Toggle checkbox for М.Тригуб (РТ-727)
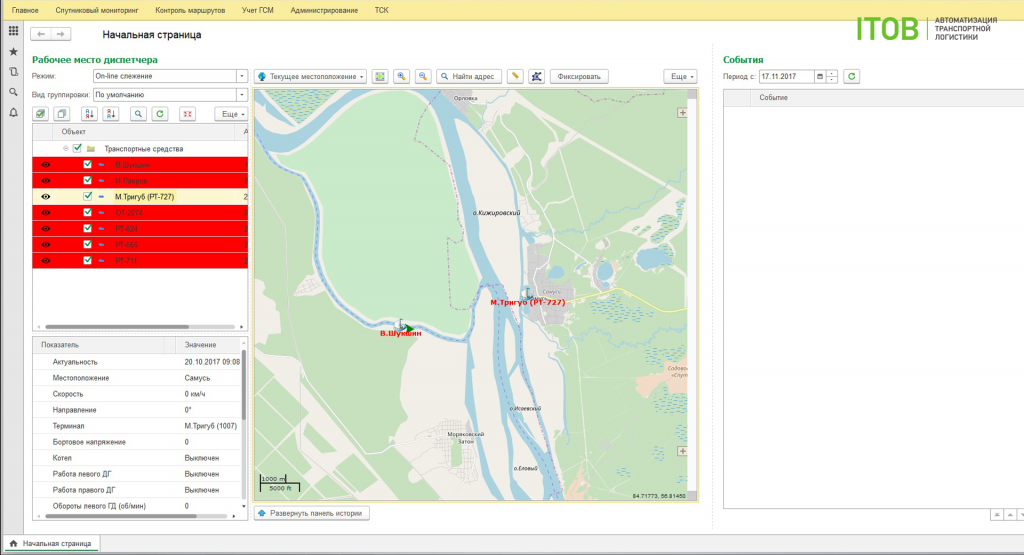 pyautogui.click(x=88, y=196)
